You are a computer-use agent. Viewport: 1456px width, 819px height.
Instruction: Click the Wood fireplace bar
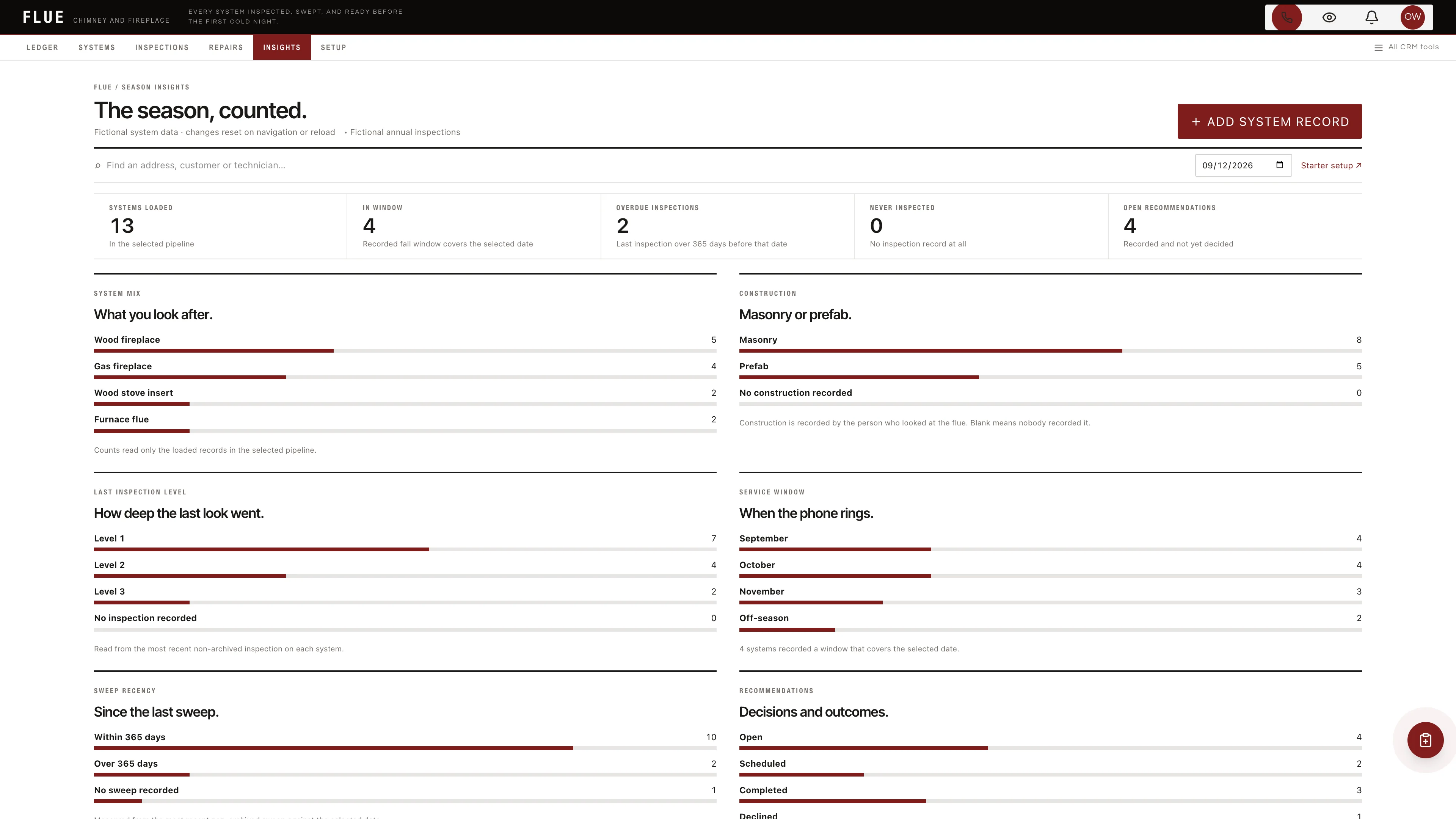[405, 351]
